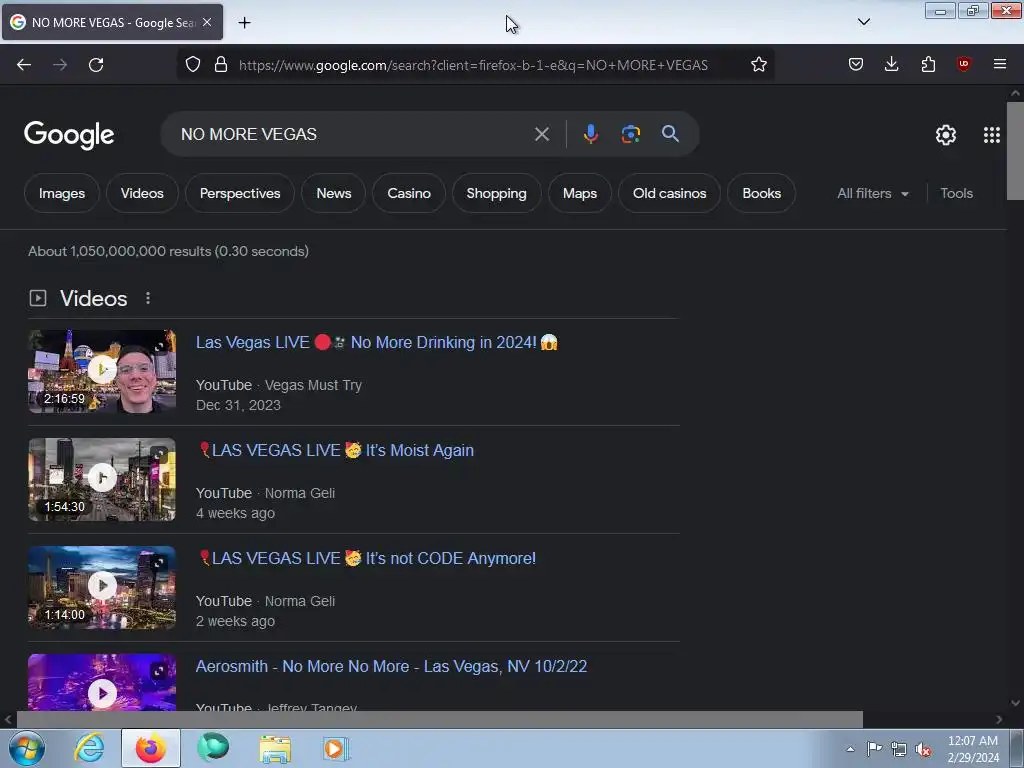Expand the All filters dropdown
The width and height of the screenshot is (1024, 768).
tap(872, 193)
